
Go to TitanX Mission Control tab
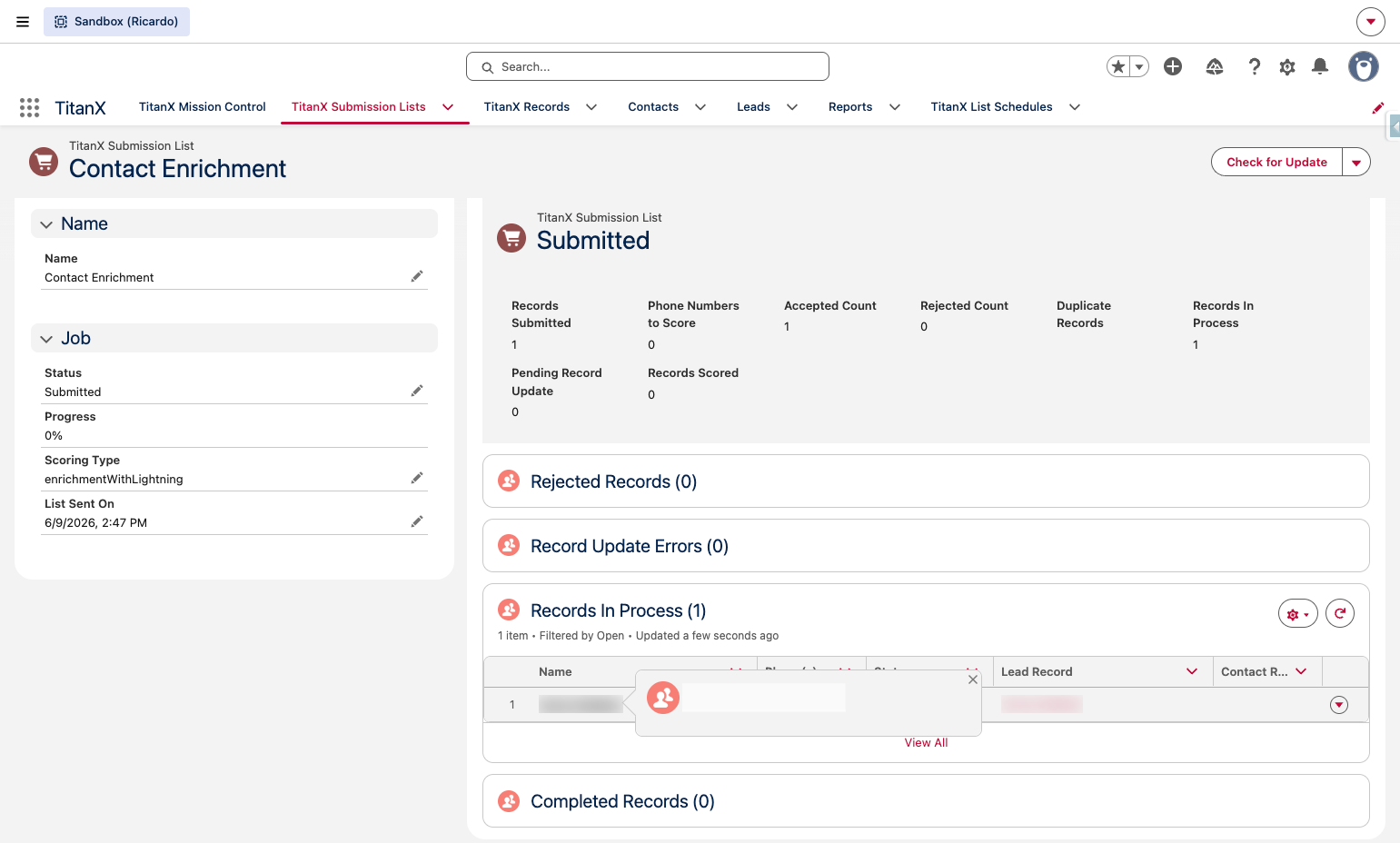click(x=203, y=107)
